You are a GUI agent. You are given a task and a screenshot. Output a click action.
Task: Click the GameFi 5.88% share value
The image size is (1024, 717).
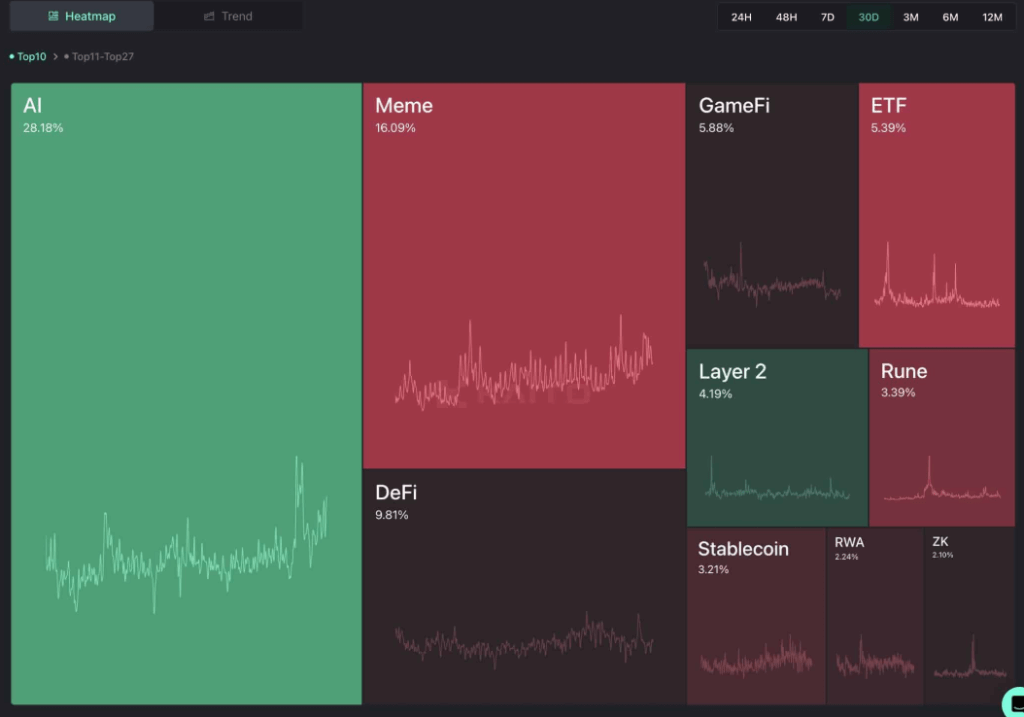[x=716, y=128]
